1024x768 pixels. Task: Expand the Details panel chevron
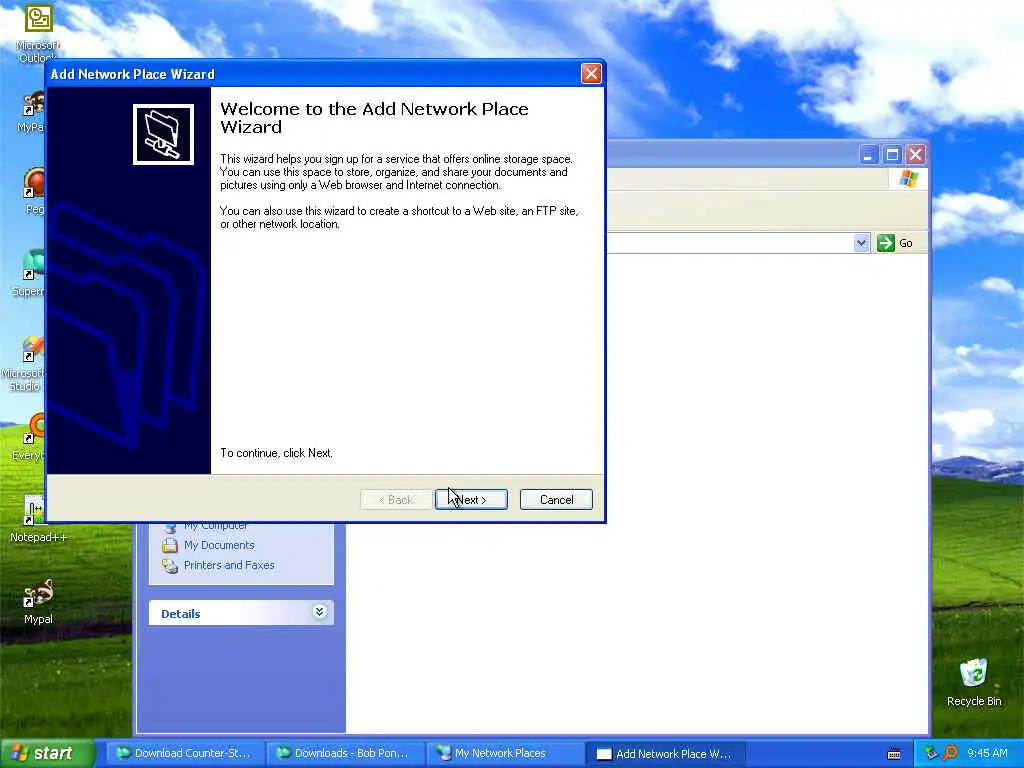319,612
